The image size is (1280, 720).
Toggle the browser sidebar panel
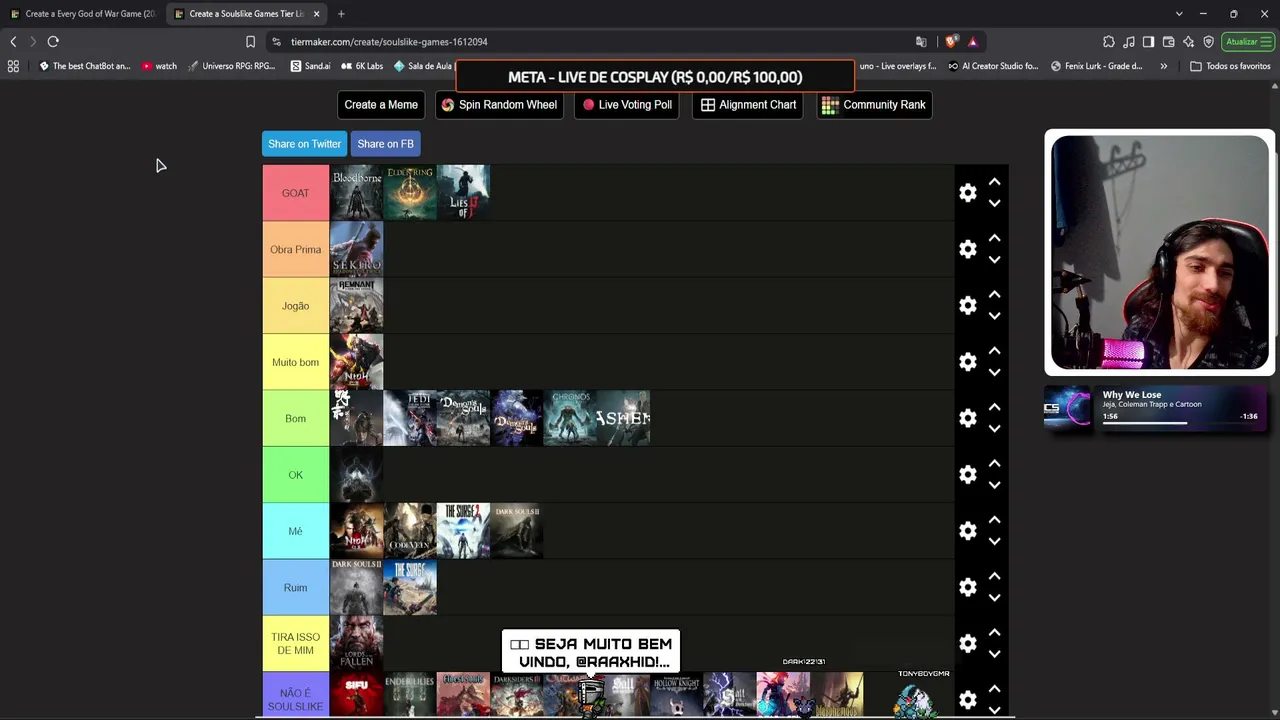pos(1148,42)
